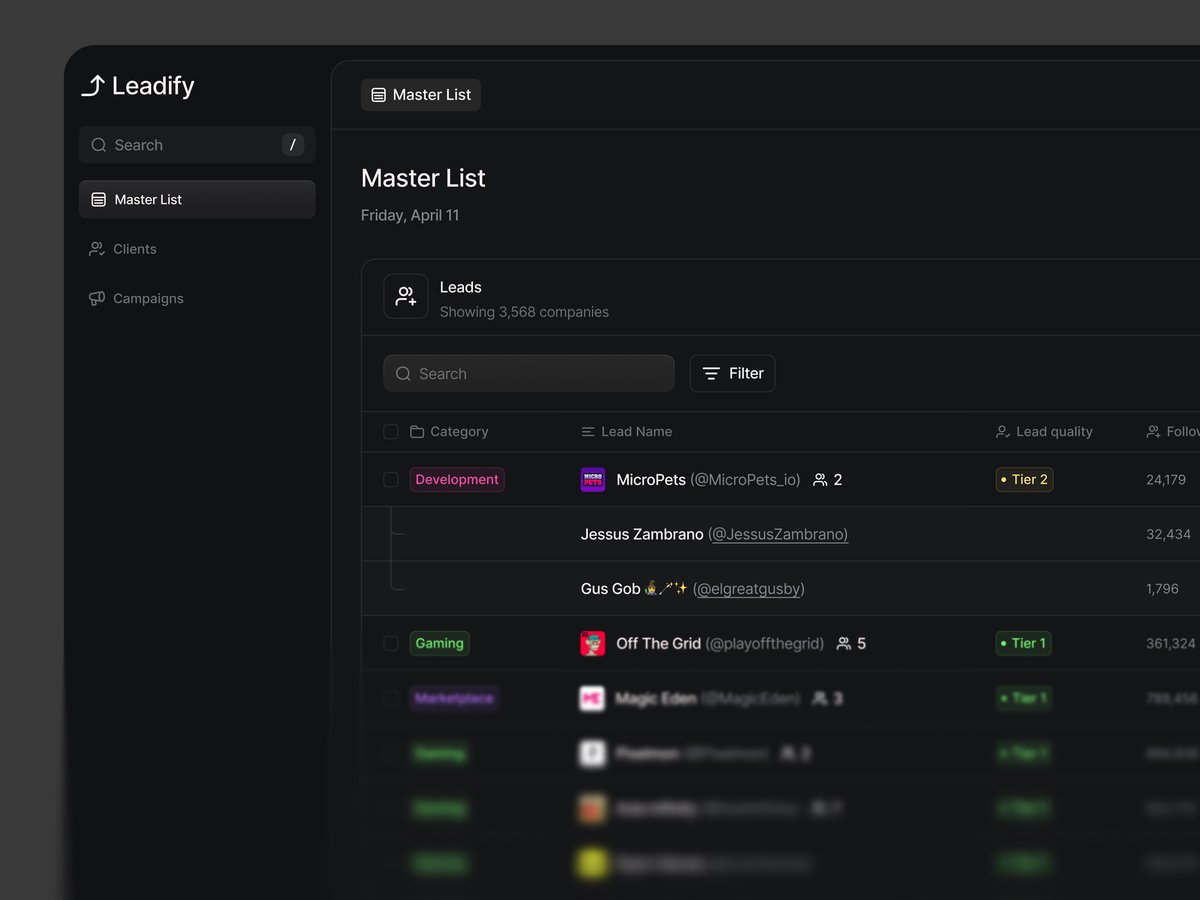Click the Magic Eden logo thumbnail
The width and height of the screenshot is (1200, 900).
pos(593,698)
